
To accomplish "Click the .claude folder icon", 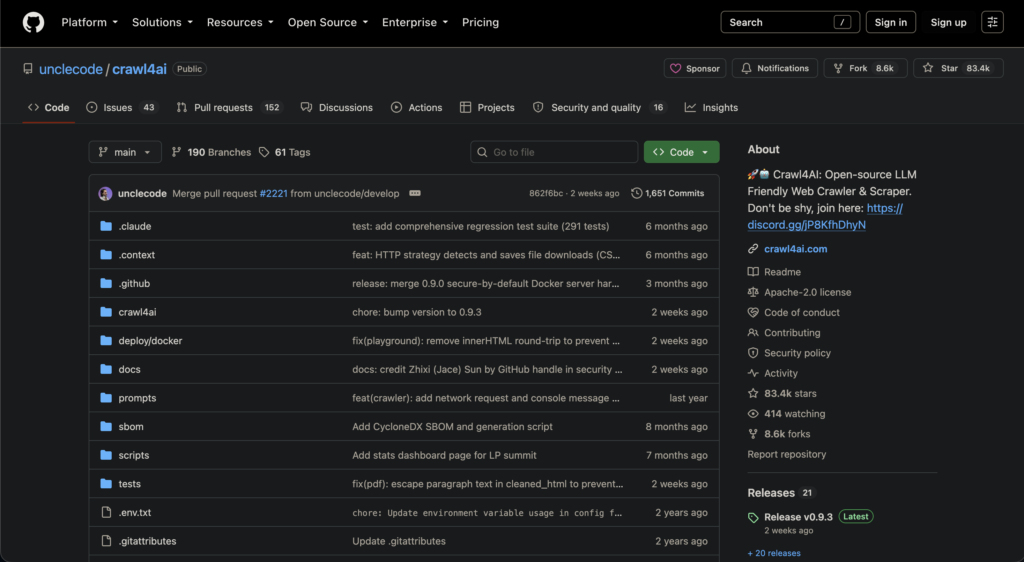I will point(106,226).
